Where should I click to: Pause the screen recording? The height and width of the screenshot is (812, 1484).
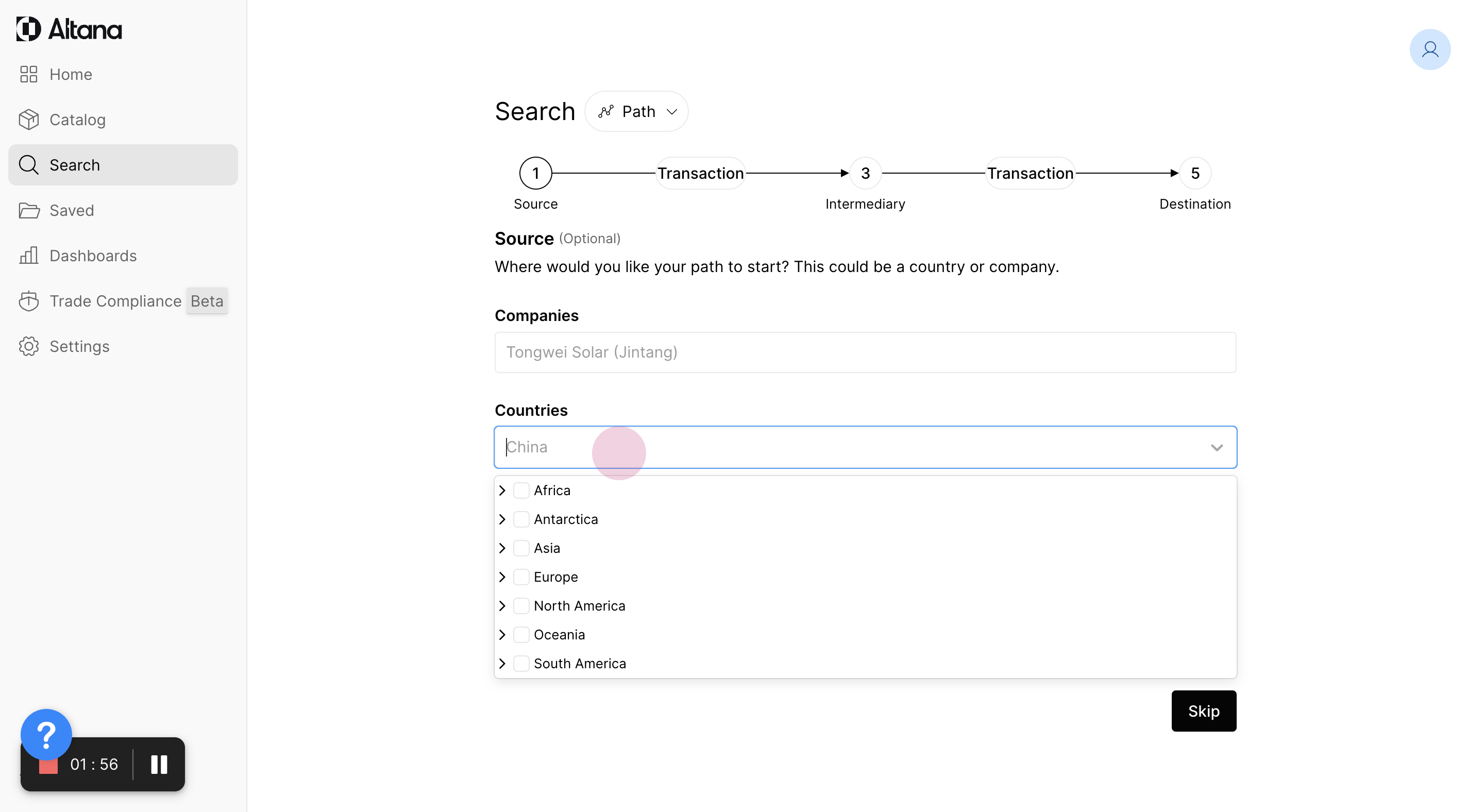click(159, 764)
